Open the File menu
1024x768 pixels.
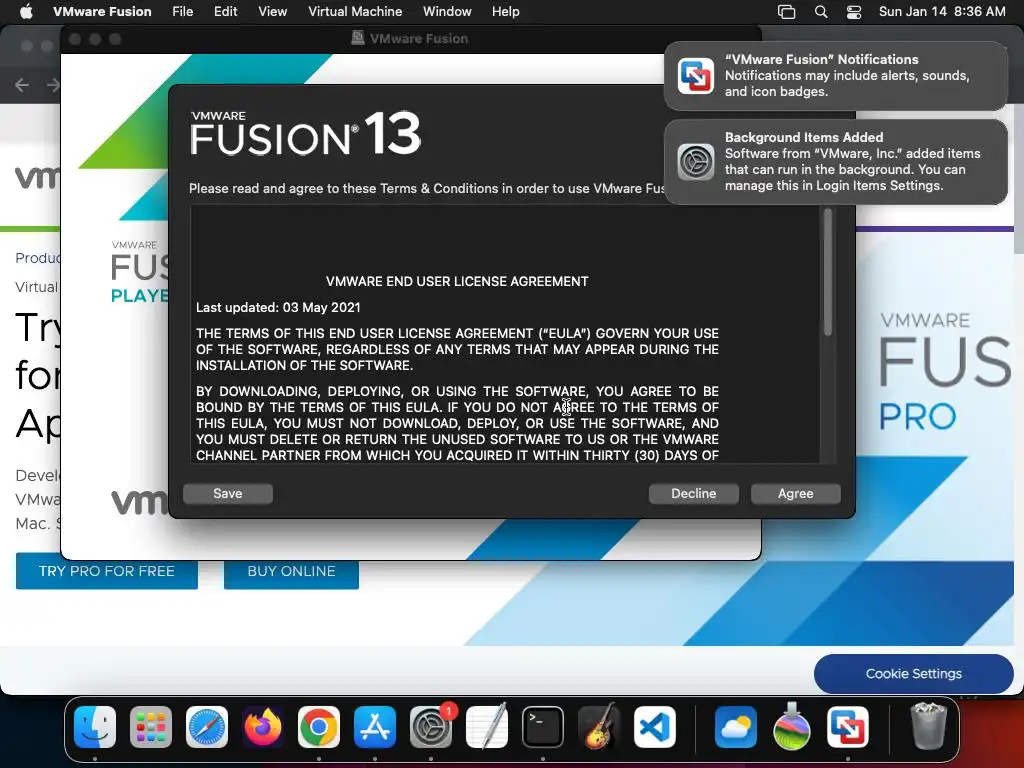(182, 11)
